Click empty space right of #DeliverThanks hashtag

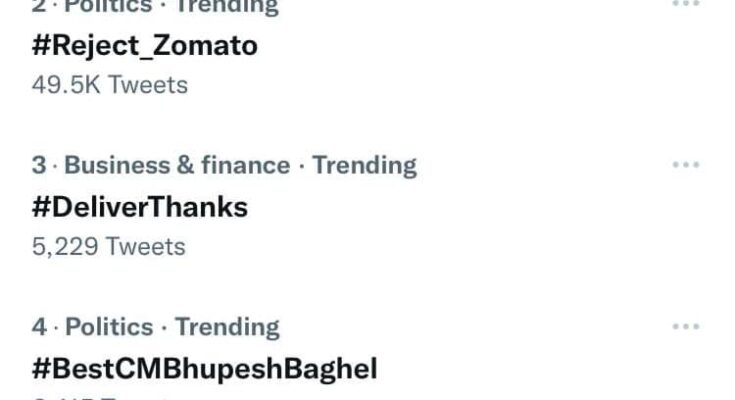450,207
